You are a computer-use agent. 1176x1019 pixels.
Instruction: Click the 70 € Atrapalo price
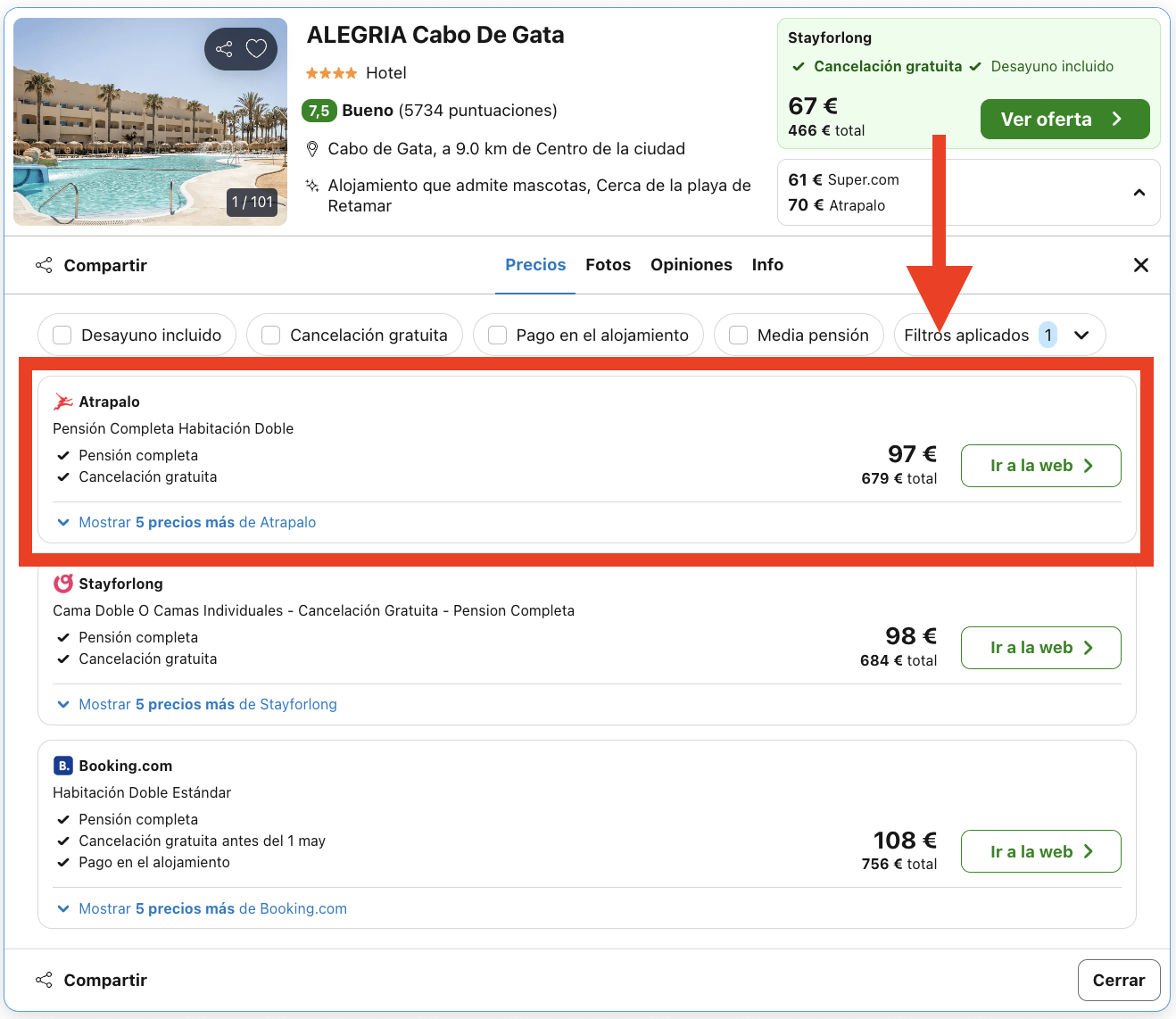click(837, 205)
